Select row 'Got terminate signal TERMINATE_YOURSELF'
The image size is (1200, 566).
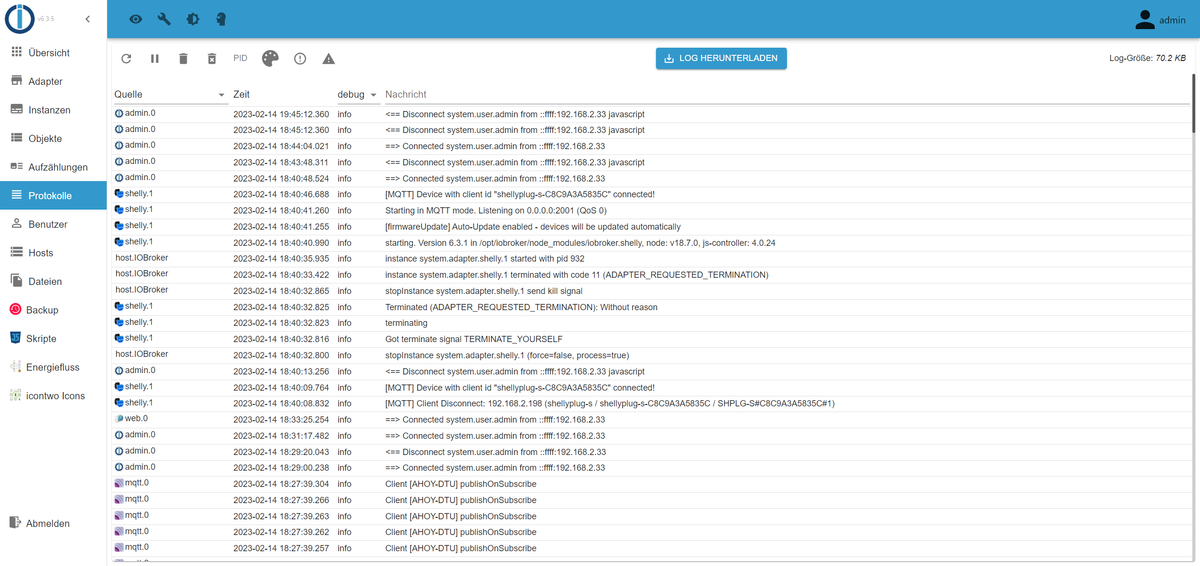point(650,339)
